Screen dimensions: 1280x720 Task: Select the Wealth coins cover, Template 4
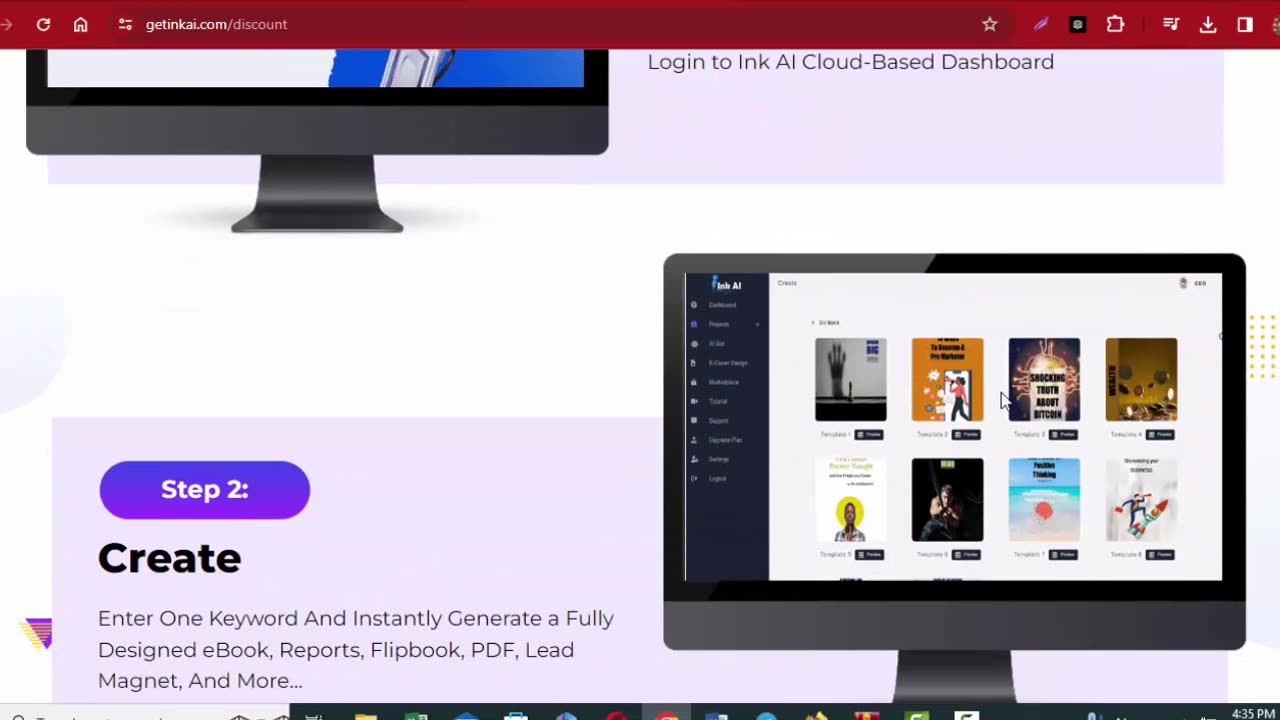point(1141,379)
